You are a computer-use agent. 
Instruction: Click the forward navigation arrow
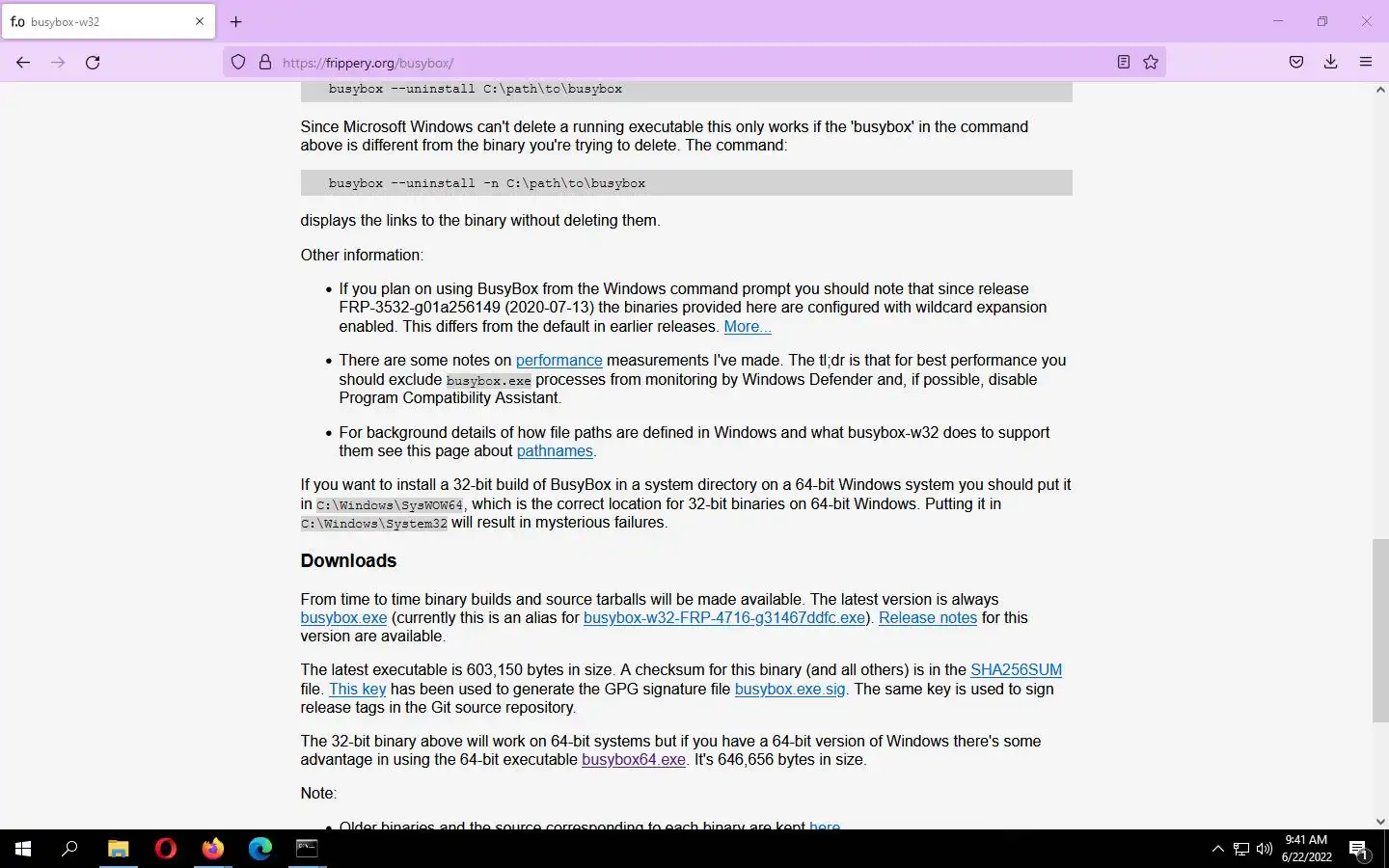(x=58, y=63)
